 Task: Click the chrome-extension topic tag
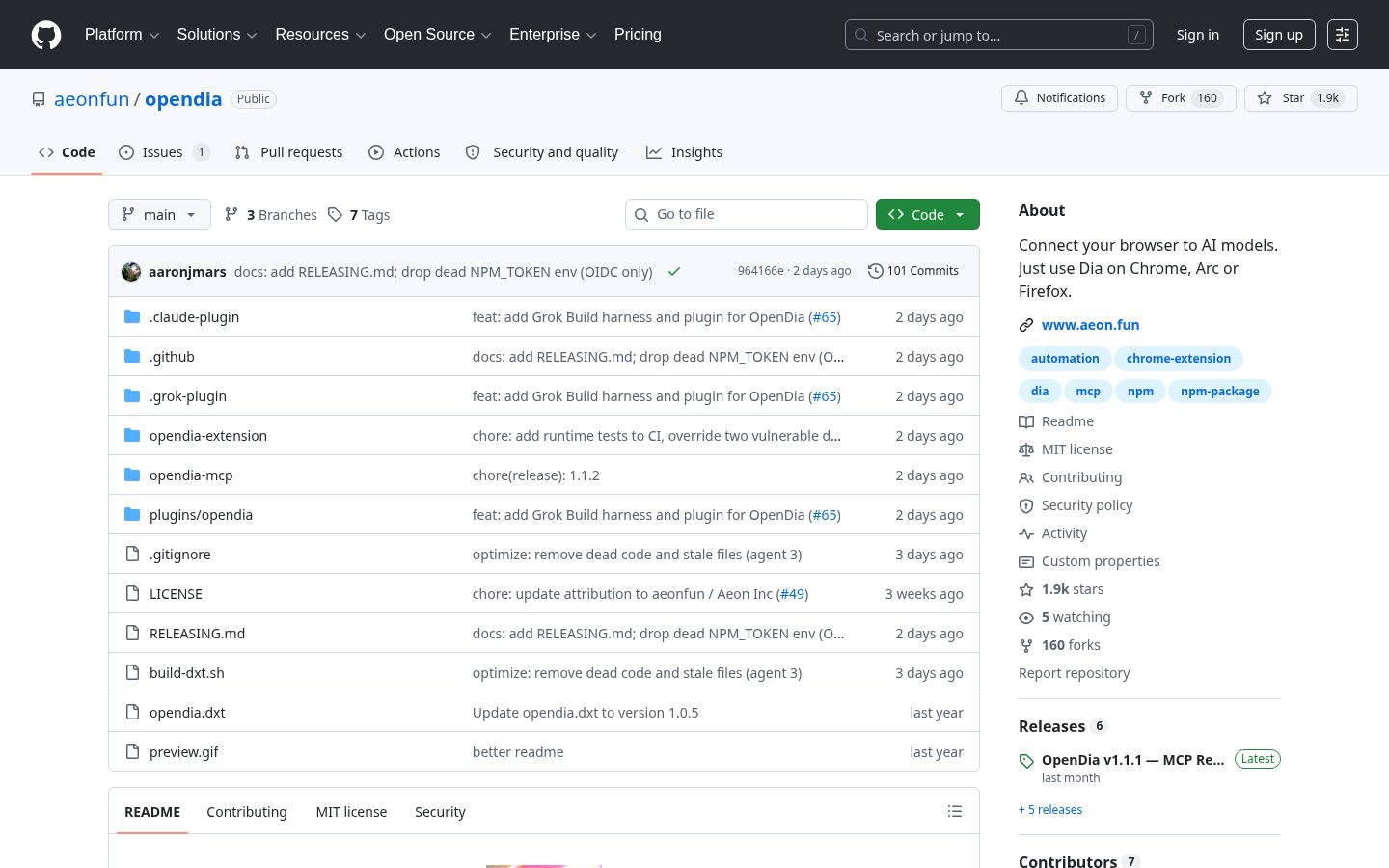point(1178,359)
